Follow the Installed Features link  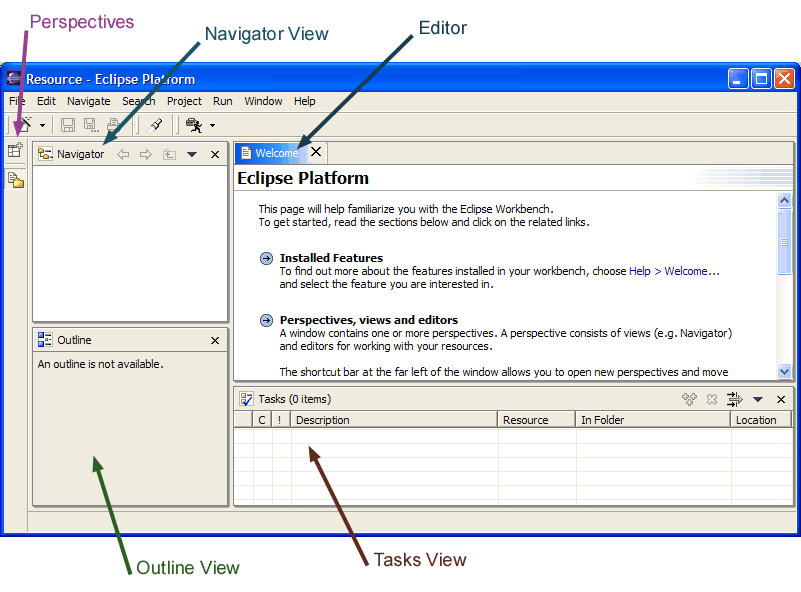coord(331,258)
